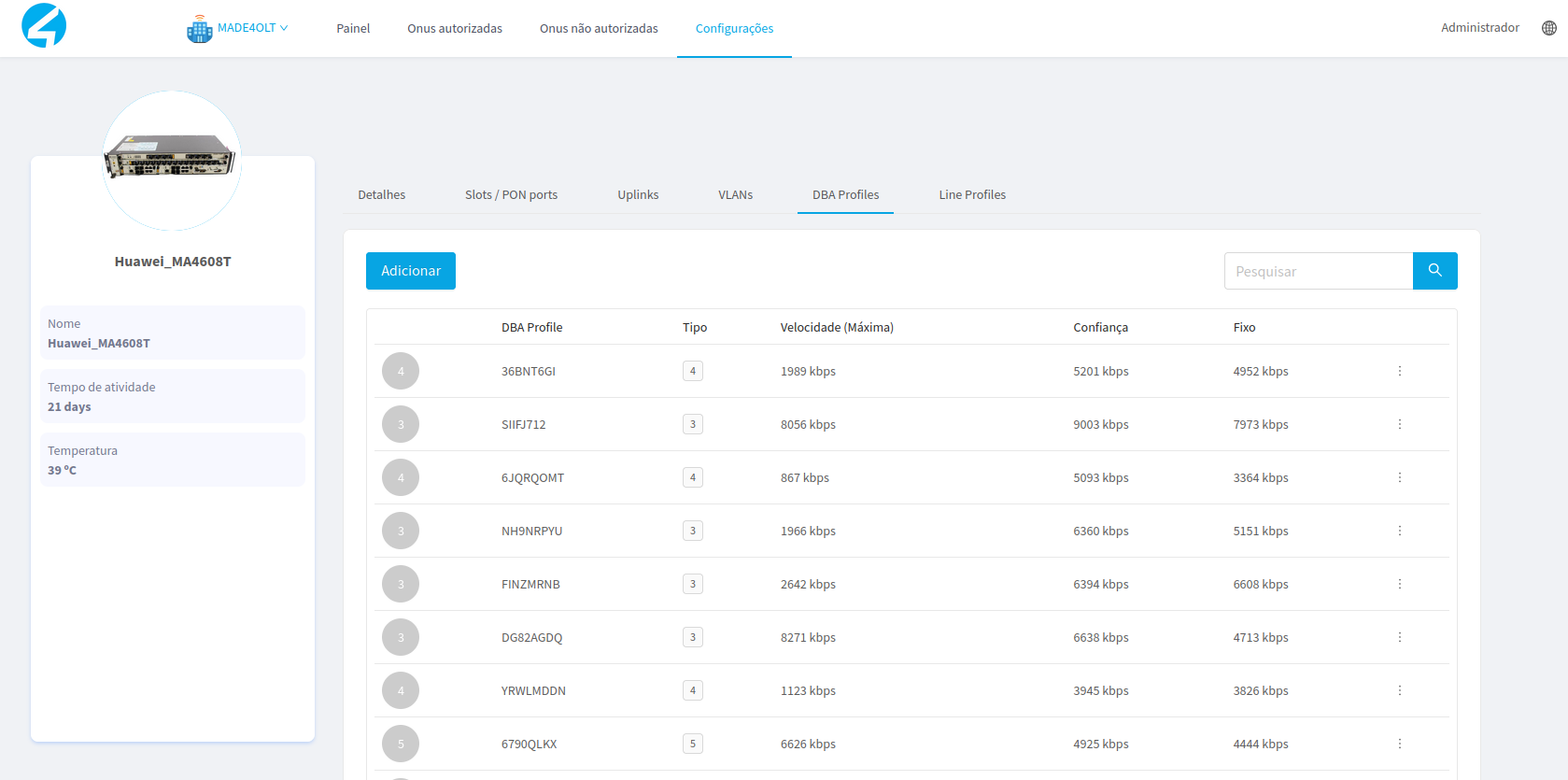1568x780 pixels.
Task: Open the VLANs tab
Action: coord(735,194)
